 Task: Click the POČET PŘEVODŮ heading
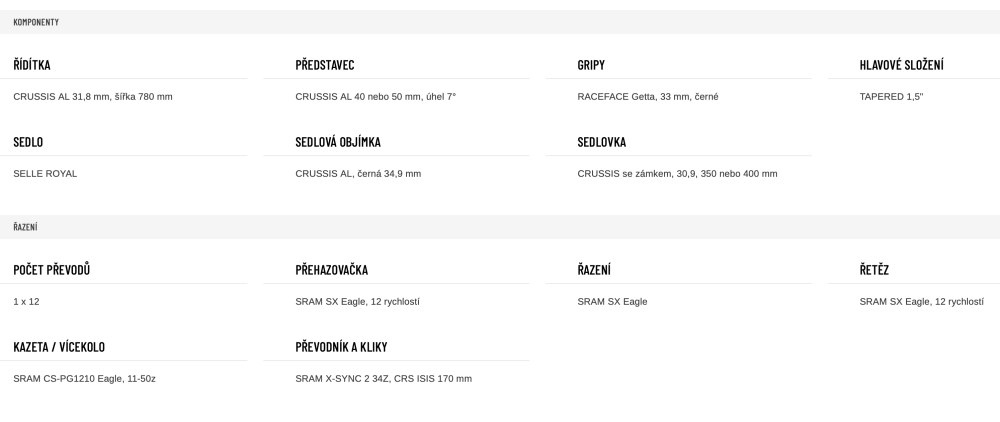point(52,270)
